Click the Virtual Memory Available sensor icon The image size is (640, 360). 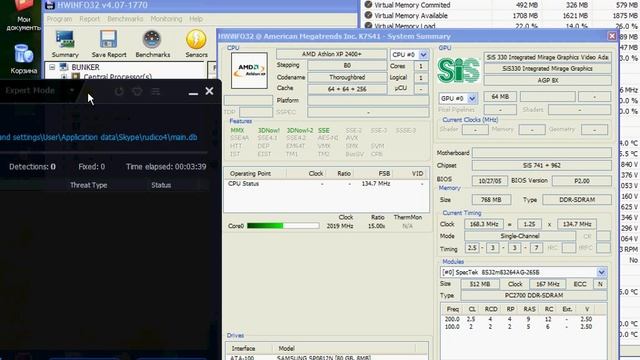(368, 15)
